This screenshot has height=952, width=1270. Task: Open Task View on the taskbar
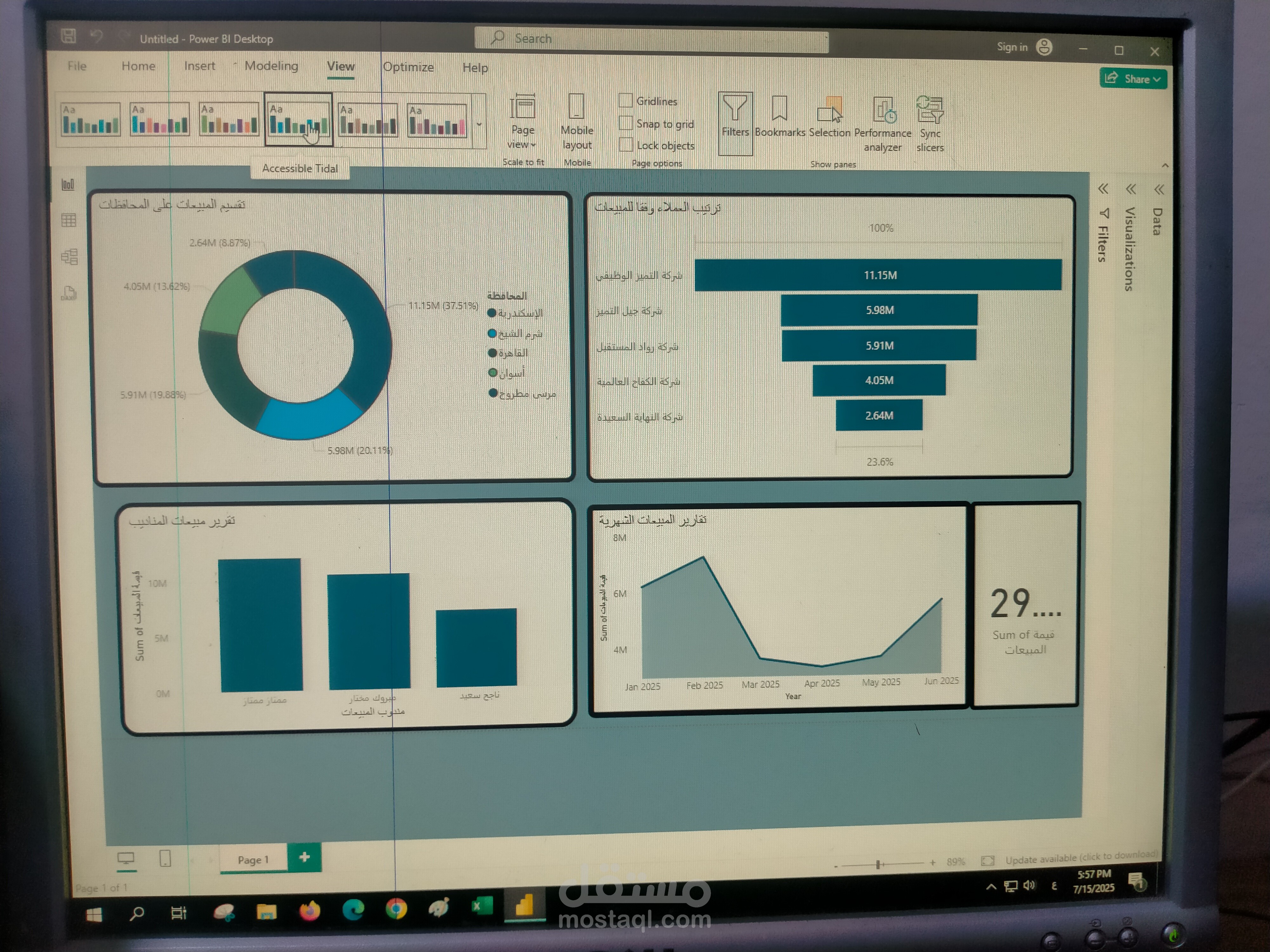coord(178,912)
